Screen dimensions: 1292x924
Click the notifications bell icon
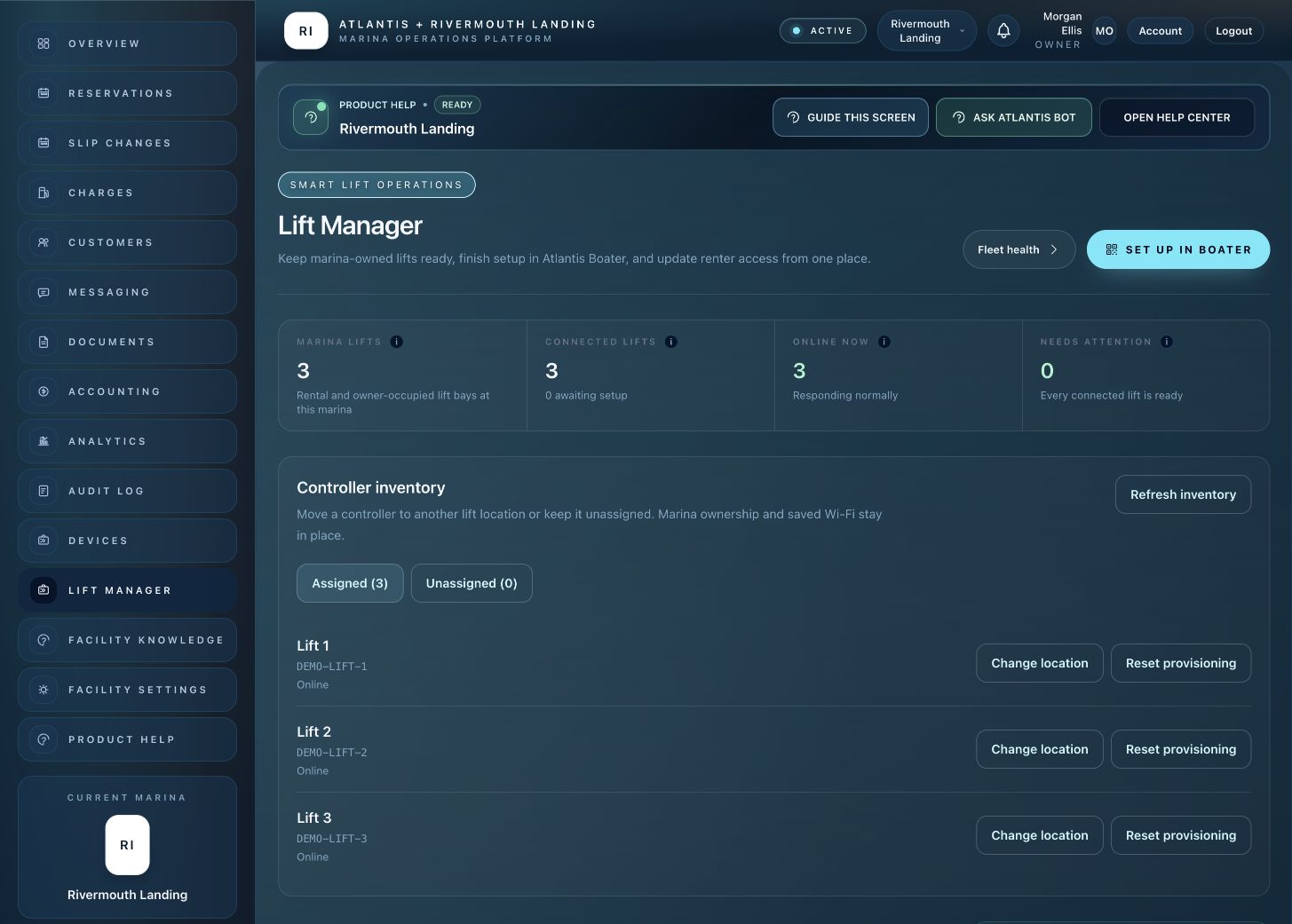coord(1003,31)
